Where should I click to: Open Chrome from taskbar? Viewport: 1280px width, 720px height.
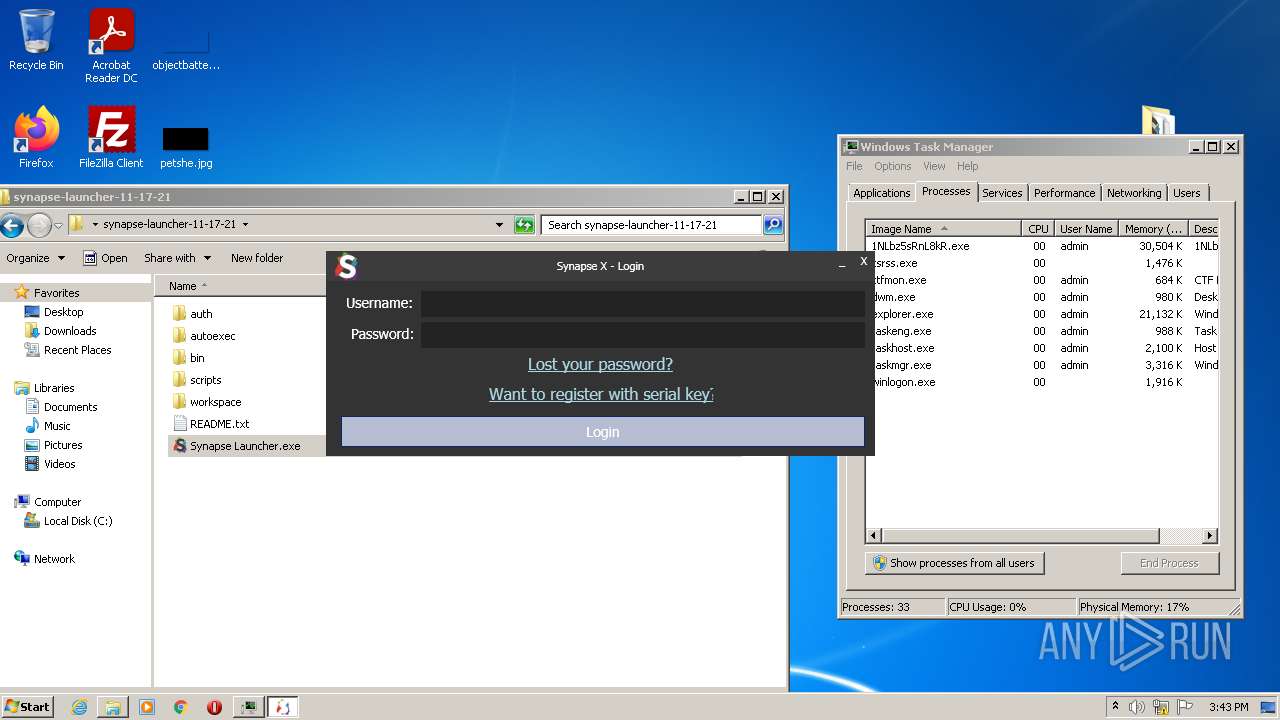[181, 707]
